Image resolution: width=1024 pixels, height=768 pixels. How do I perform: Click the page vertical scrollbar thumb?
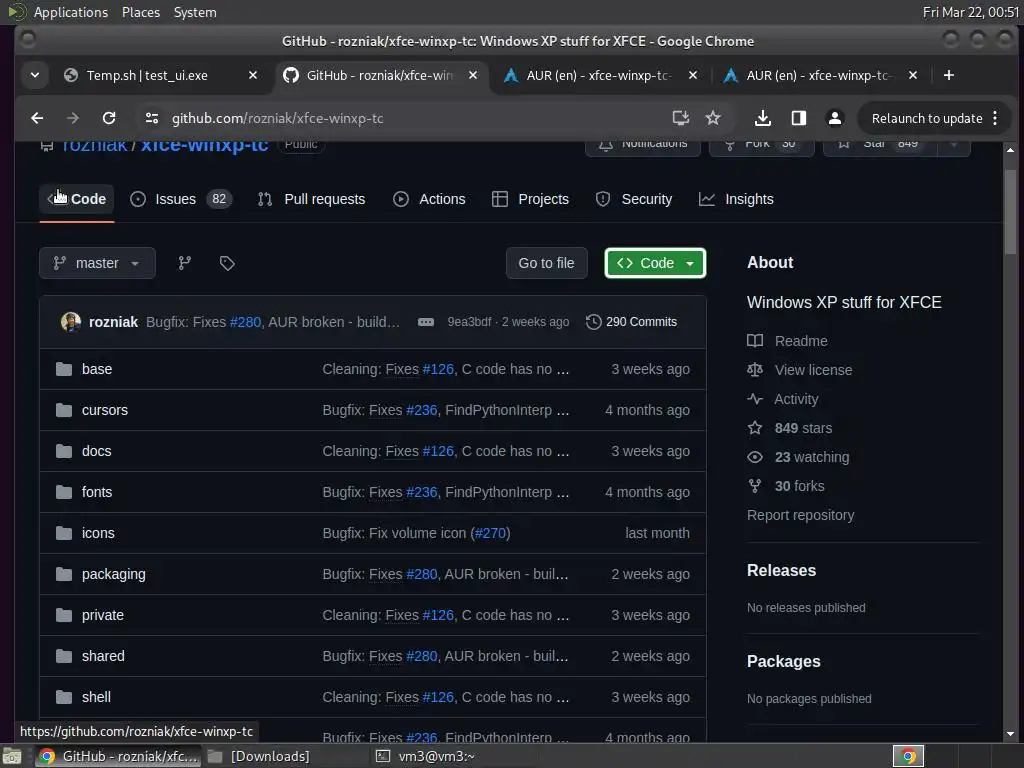(x=1010, y=212)
